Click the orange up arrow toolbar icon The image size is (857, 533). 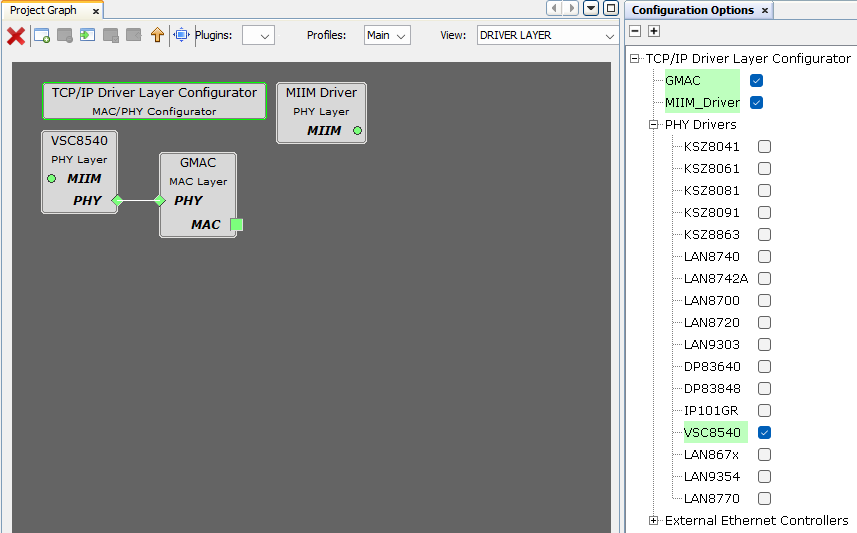(x=157, y=35)
